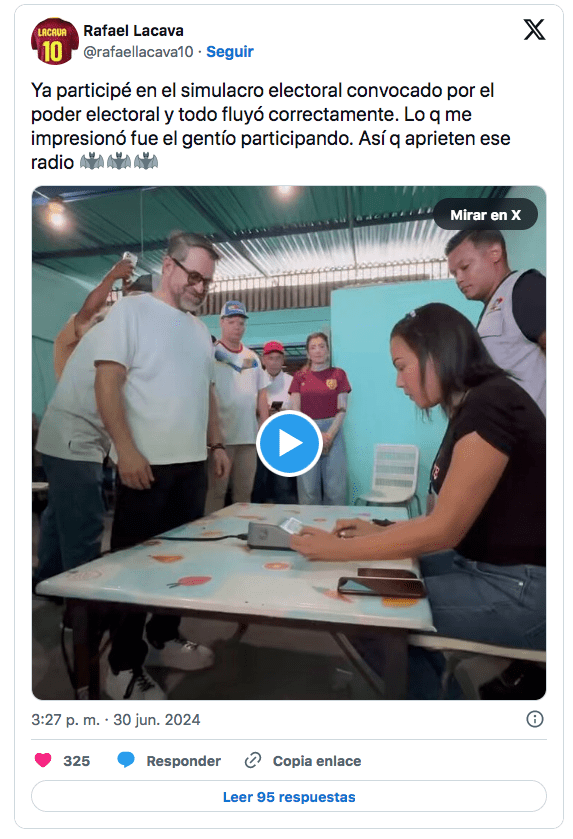Click the 30 jun. 2024 date
The image size is (573, 839).
pos(157,720)
